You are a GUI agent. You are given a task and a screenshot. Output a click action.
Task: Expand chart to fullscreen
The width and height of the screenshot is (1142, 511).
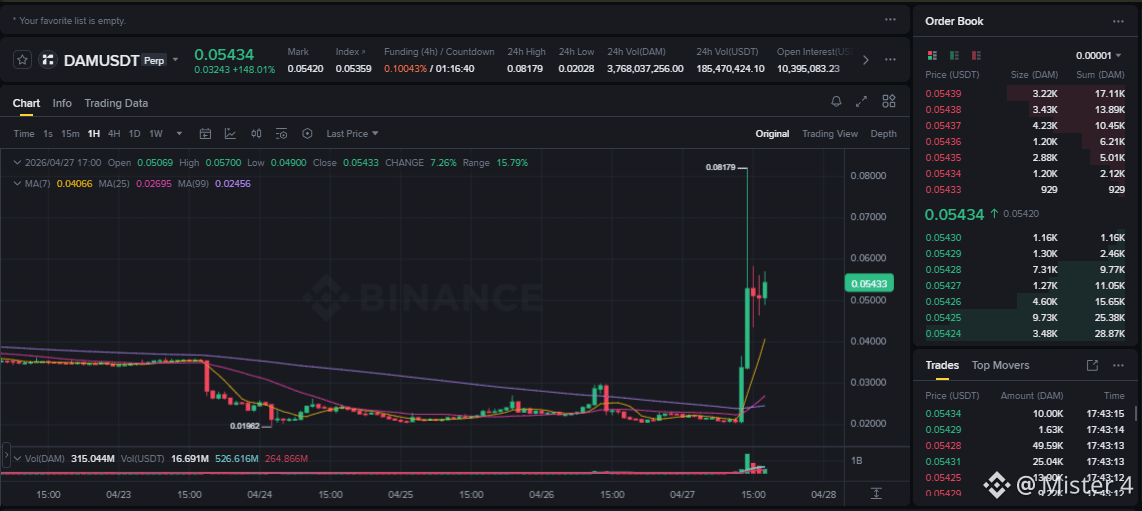pyautogui.click(x=862, y=101)
